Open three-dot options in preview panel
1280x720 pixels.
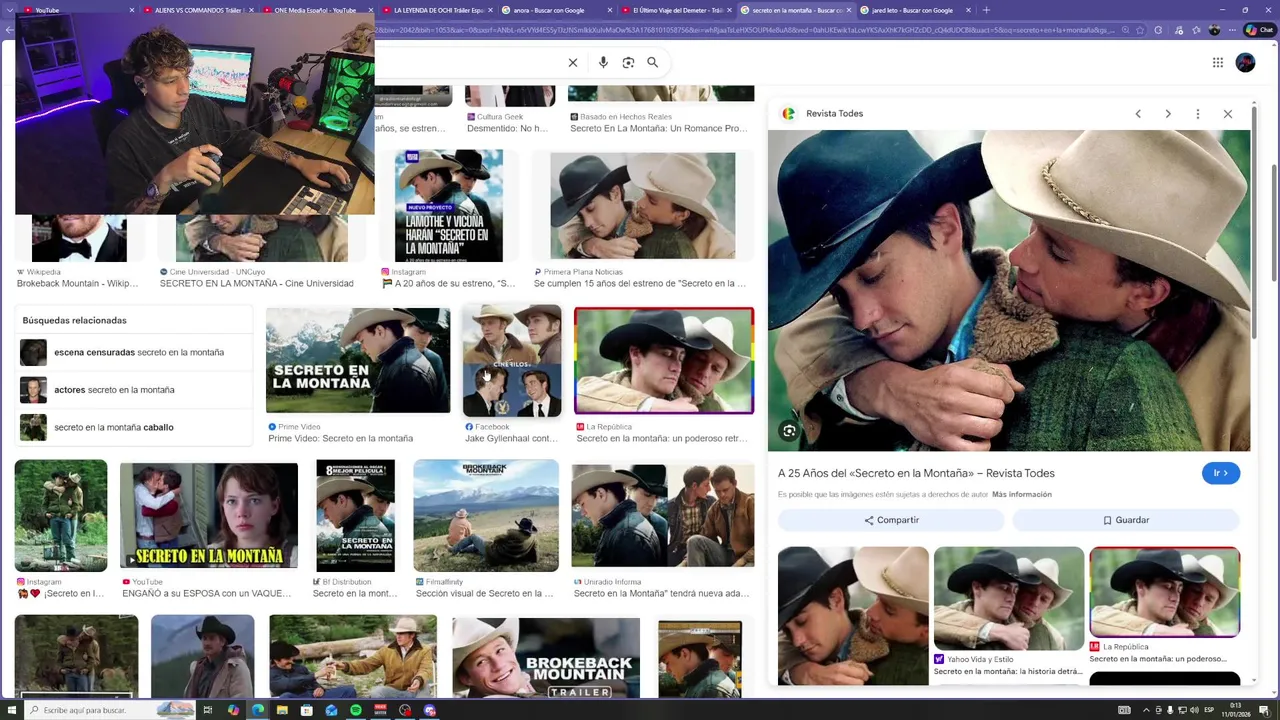(1198, 114)
